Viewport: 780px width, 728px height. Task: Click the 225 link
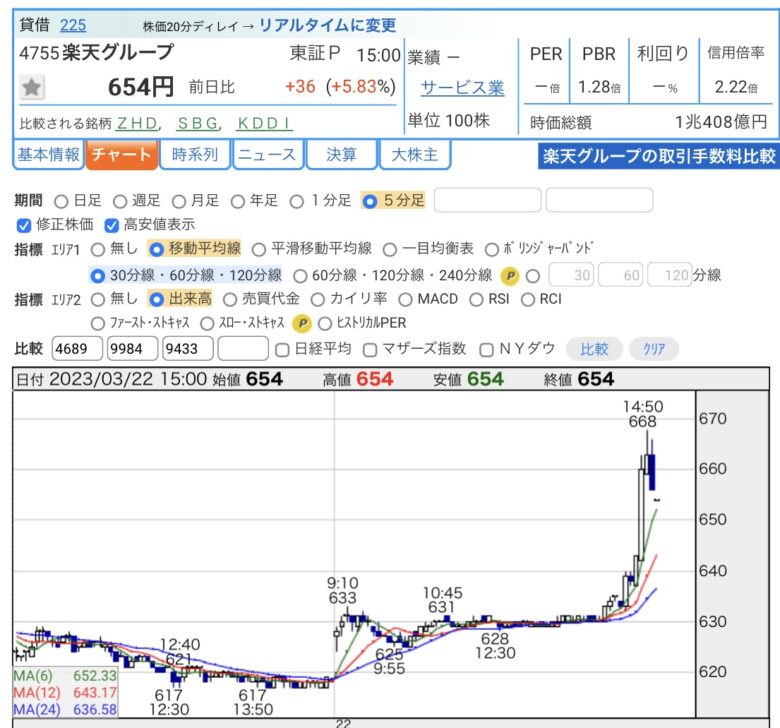point(73,25)
